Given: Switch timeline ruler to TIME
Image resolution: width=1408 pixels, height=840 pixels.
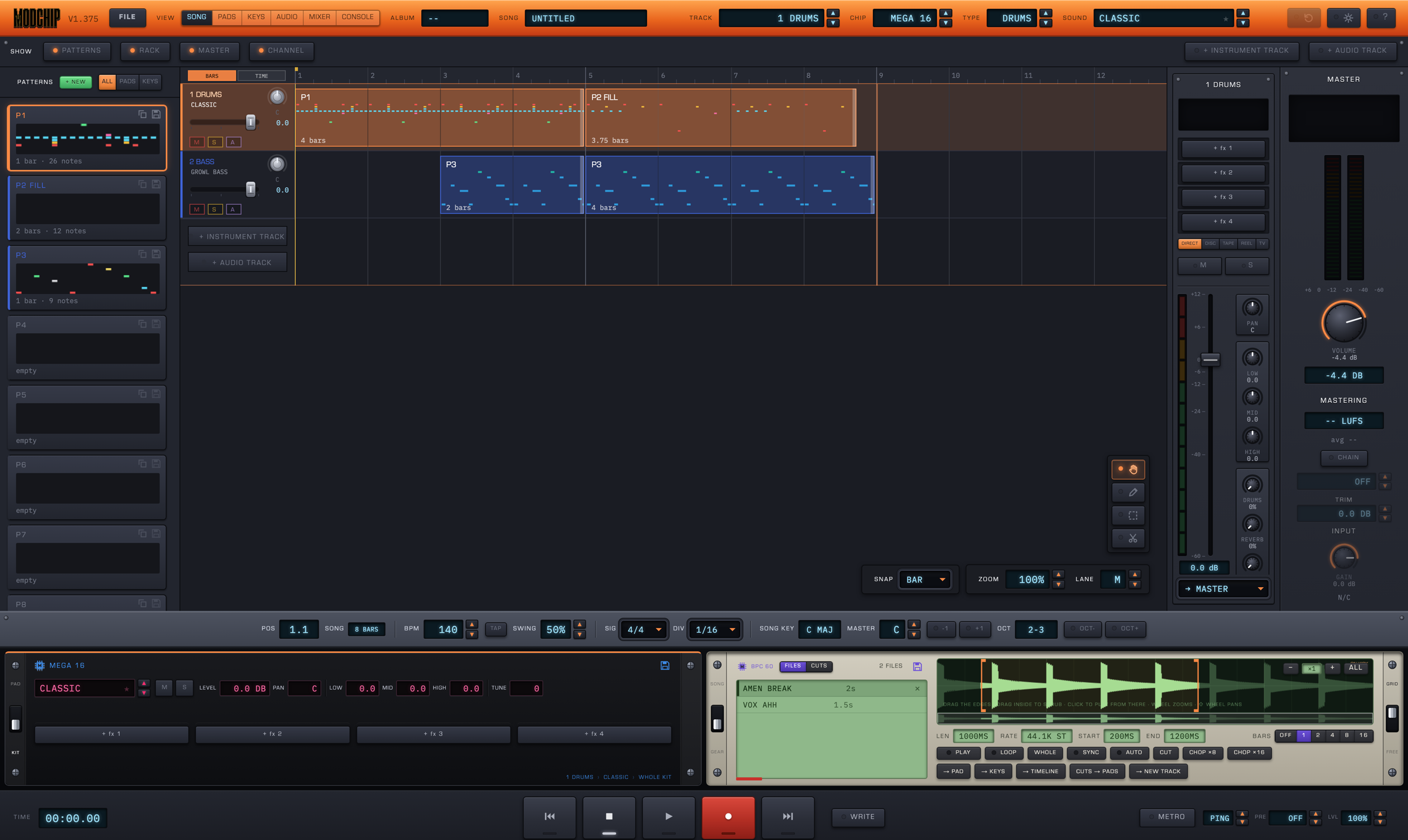Looking at the screenshot, I should coord(262,76).
